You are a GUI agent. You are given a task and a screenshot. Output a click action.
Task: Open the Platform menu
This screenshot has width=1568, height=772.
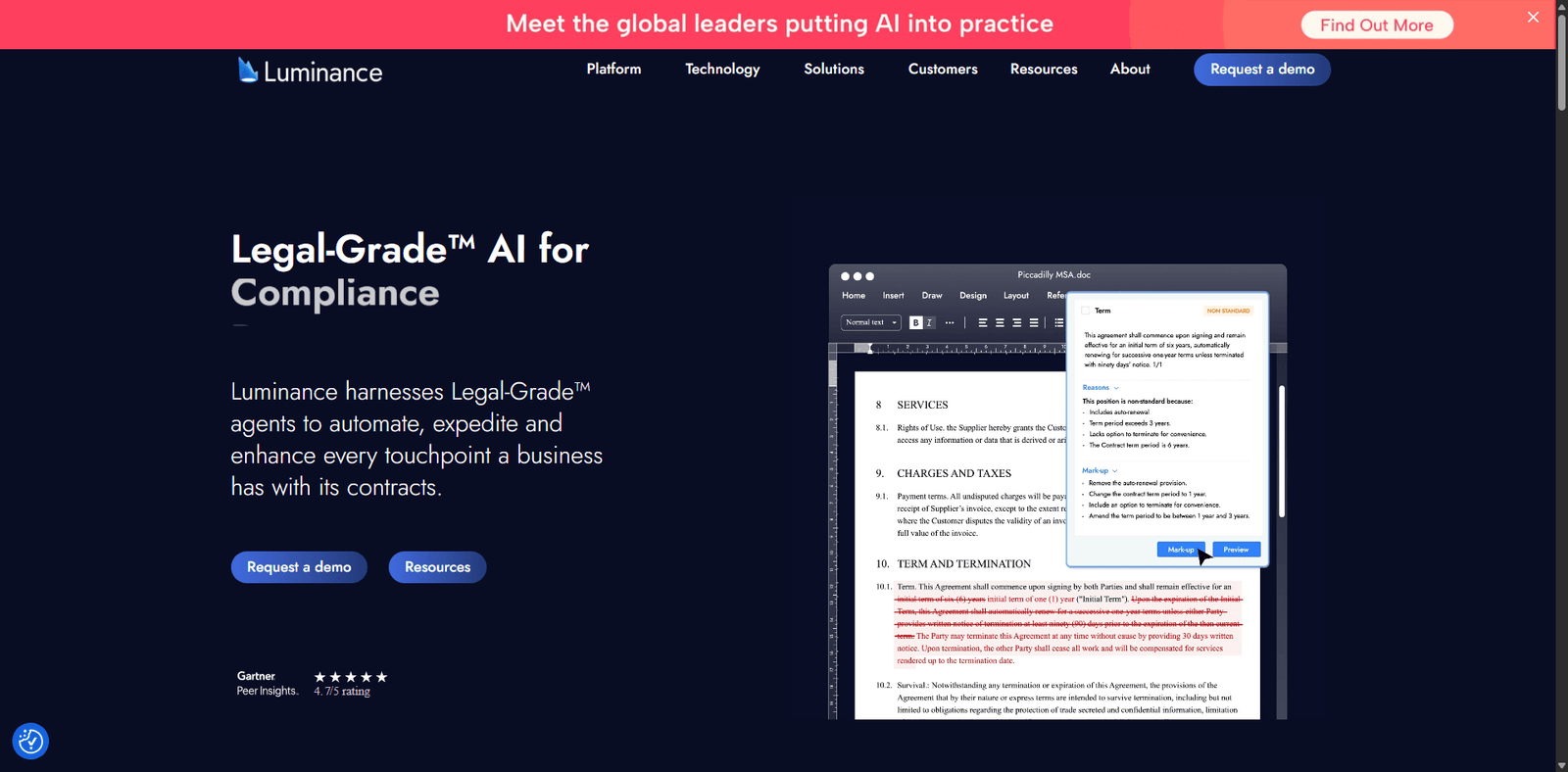point(613,69)
